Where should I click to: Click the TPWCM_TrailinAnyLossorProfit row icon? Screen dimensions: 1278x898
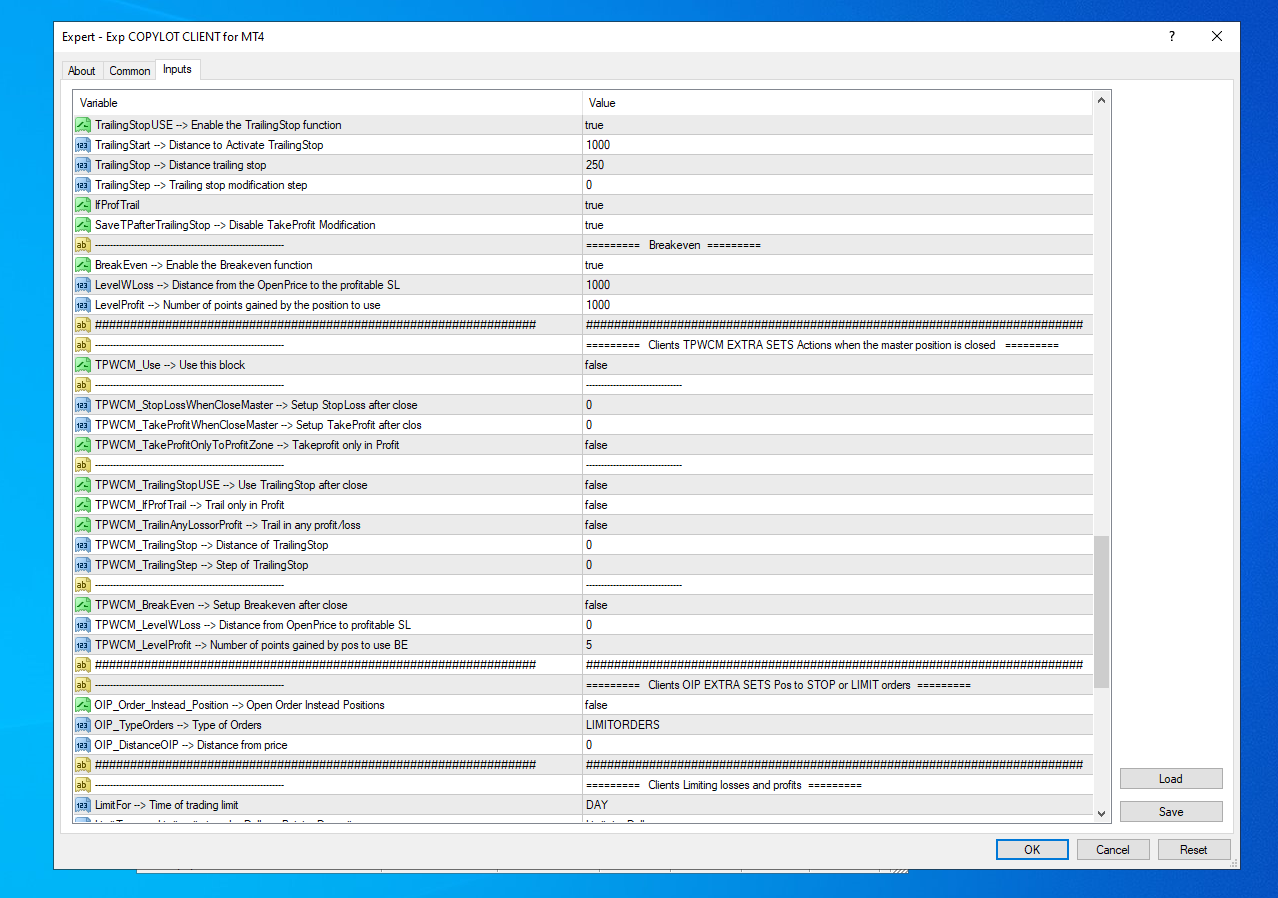click(x=83, y=525)
